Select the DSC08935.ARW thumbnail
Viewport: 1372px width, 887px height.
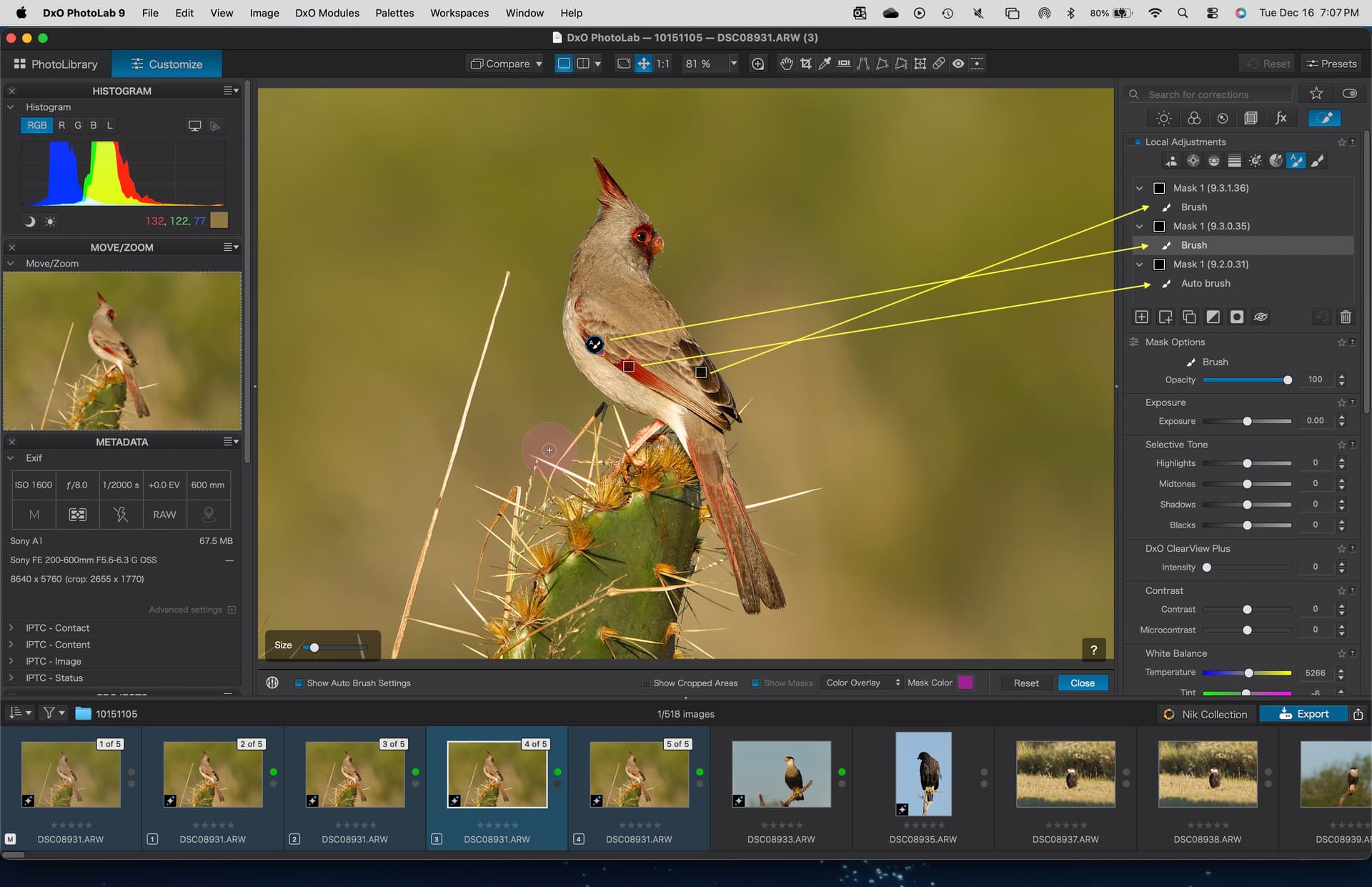click(x=923, y=774)
